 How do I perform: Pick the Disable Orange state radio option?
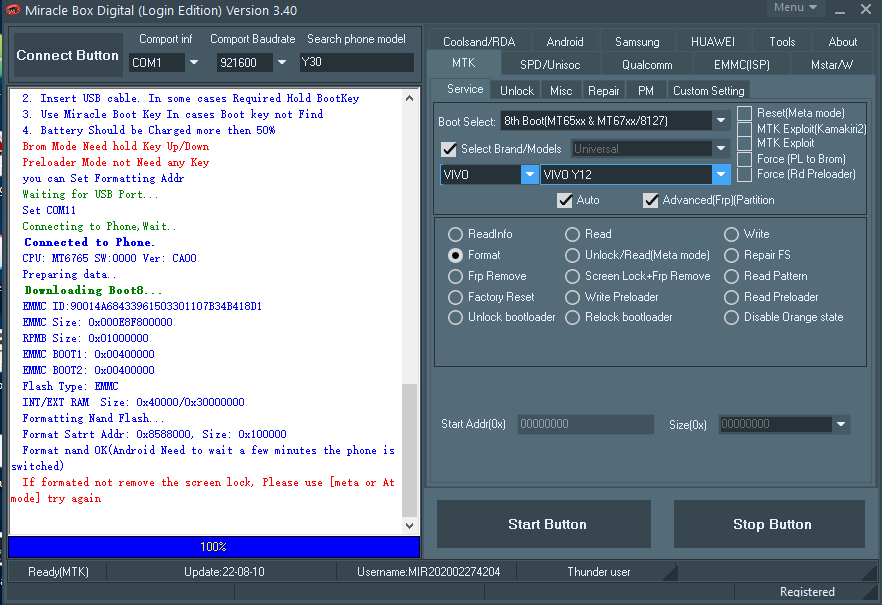click(x=731, y=317)
